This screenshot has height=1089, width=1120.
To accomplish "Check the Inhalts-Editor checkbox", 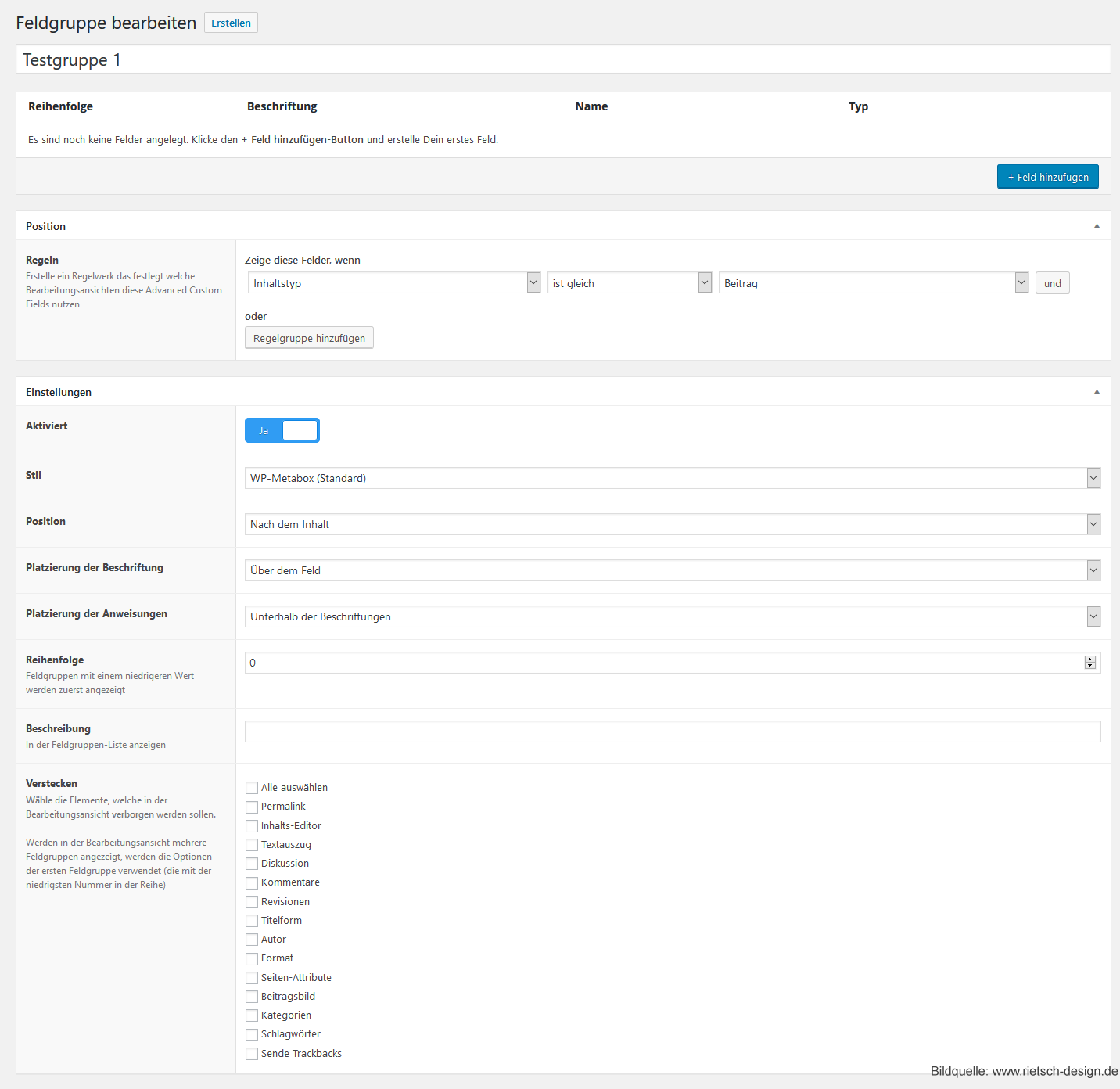I will (x=252, y=826).
